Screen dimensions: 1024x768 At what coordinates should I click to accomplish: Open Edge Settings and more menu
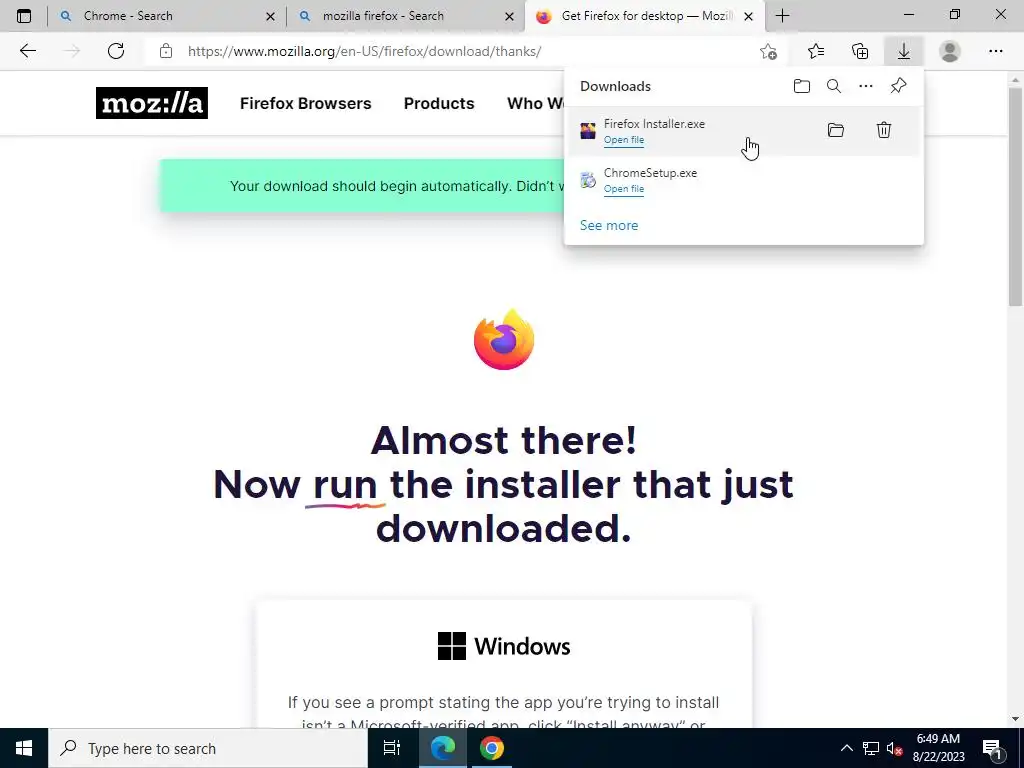pos(995,51)
